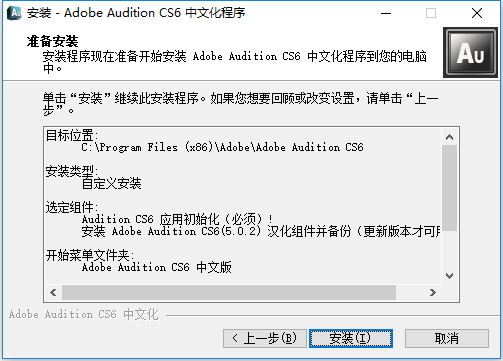Go back with the 上一步(B) button

pos(265,338)
